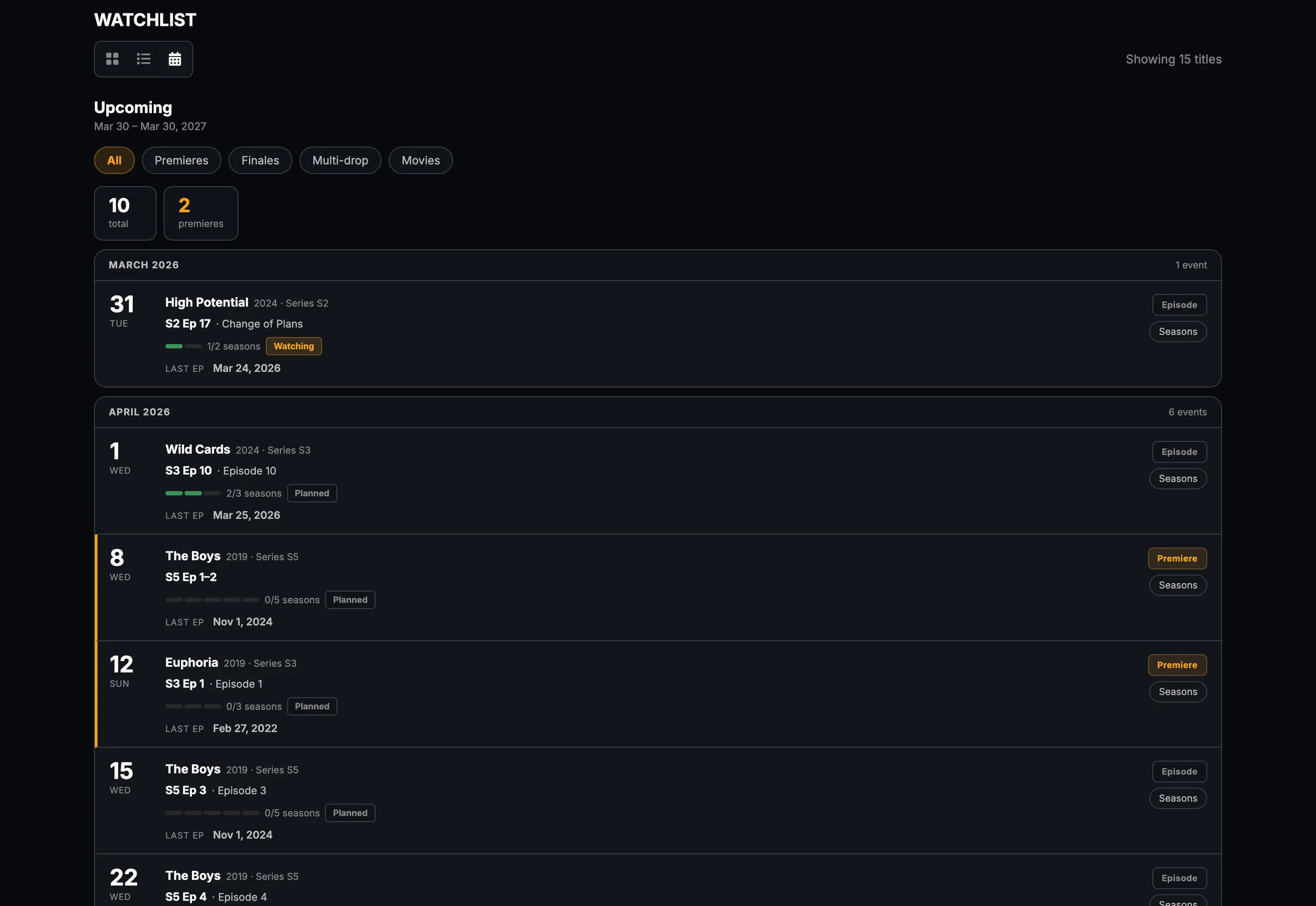Click The Boys Ep 1–2 seasons progress bar
The height and width of the screenshot is (906, 1316).
212,600
